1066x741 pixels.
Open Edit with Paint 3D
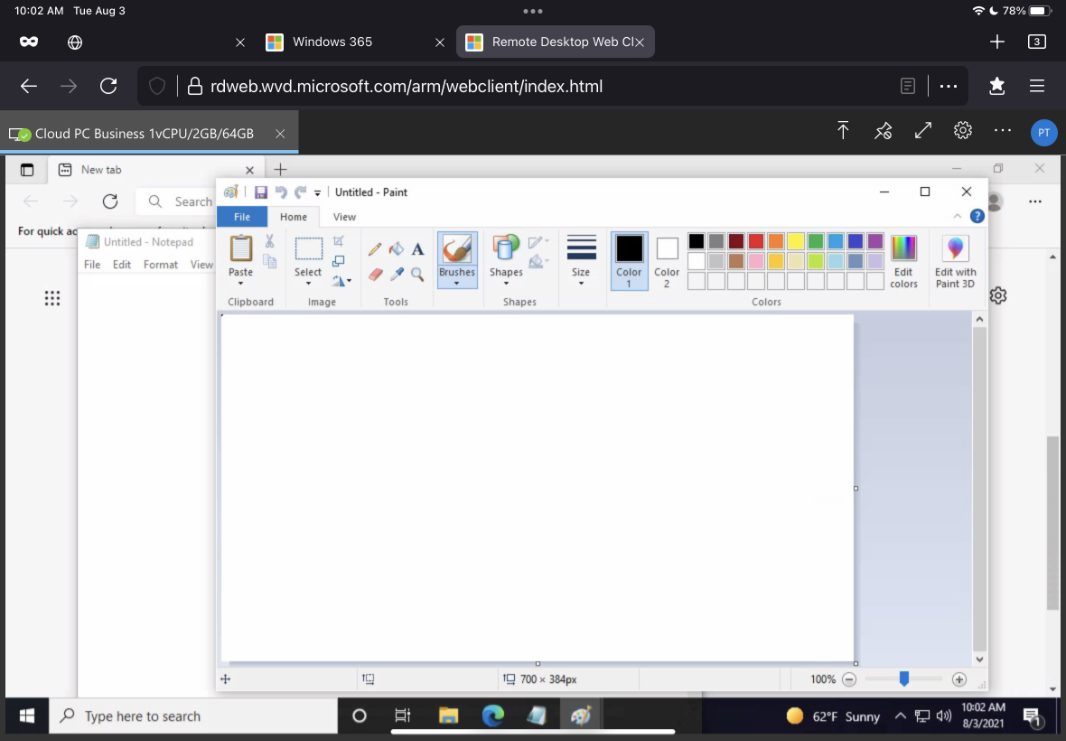(955, 262)
